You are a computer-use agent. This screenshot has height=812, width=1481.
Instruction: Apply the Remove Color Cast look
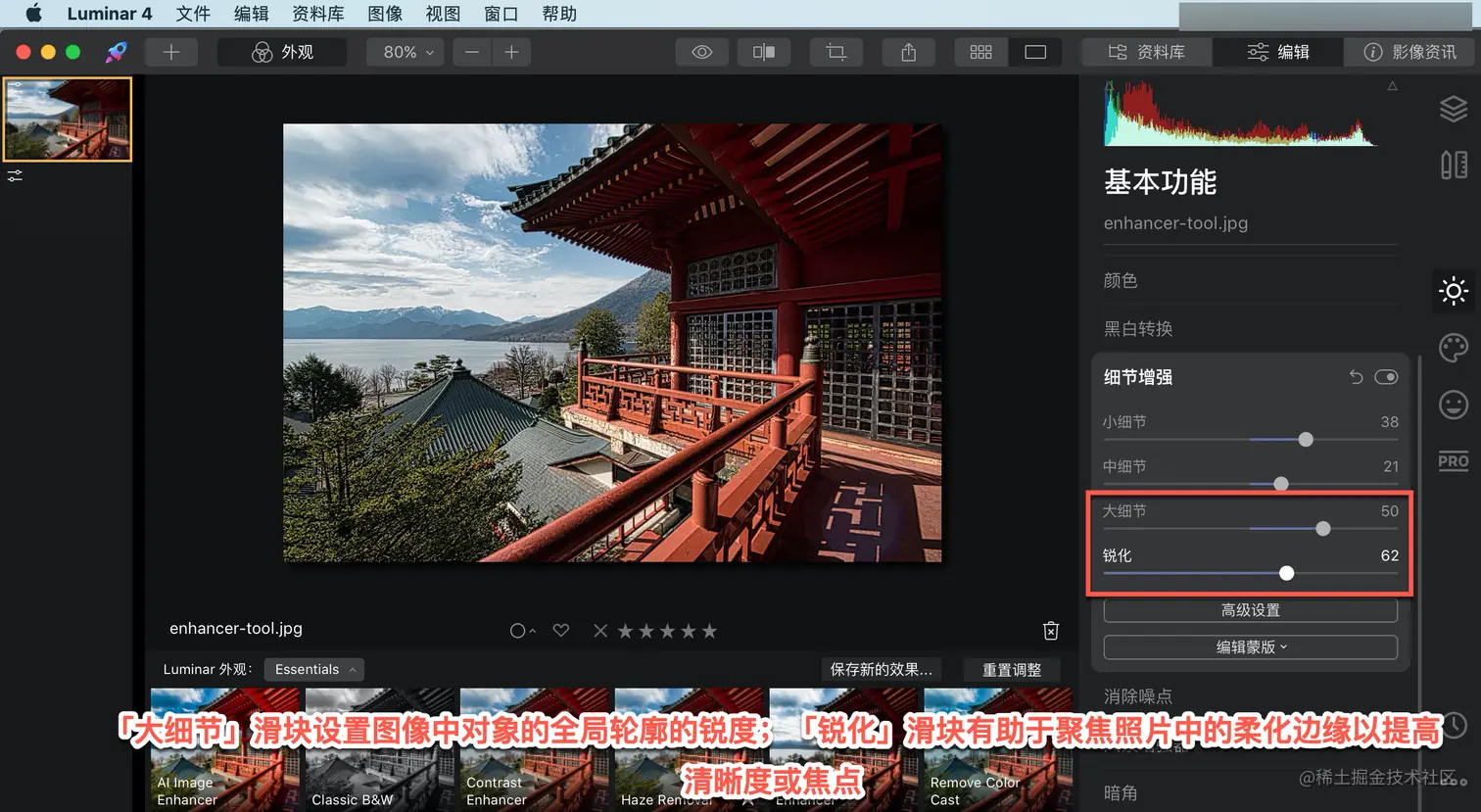(999, 749)
